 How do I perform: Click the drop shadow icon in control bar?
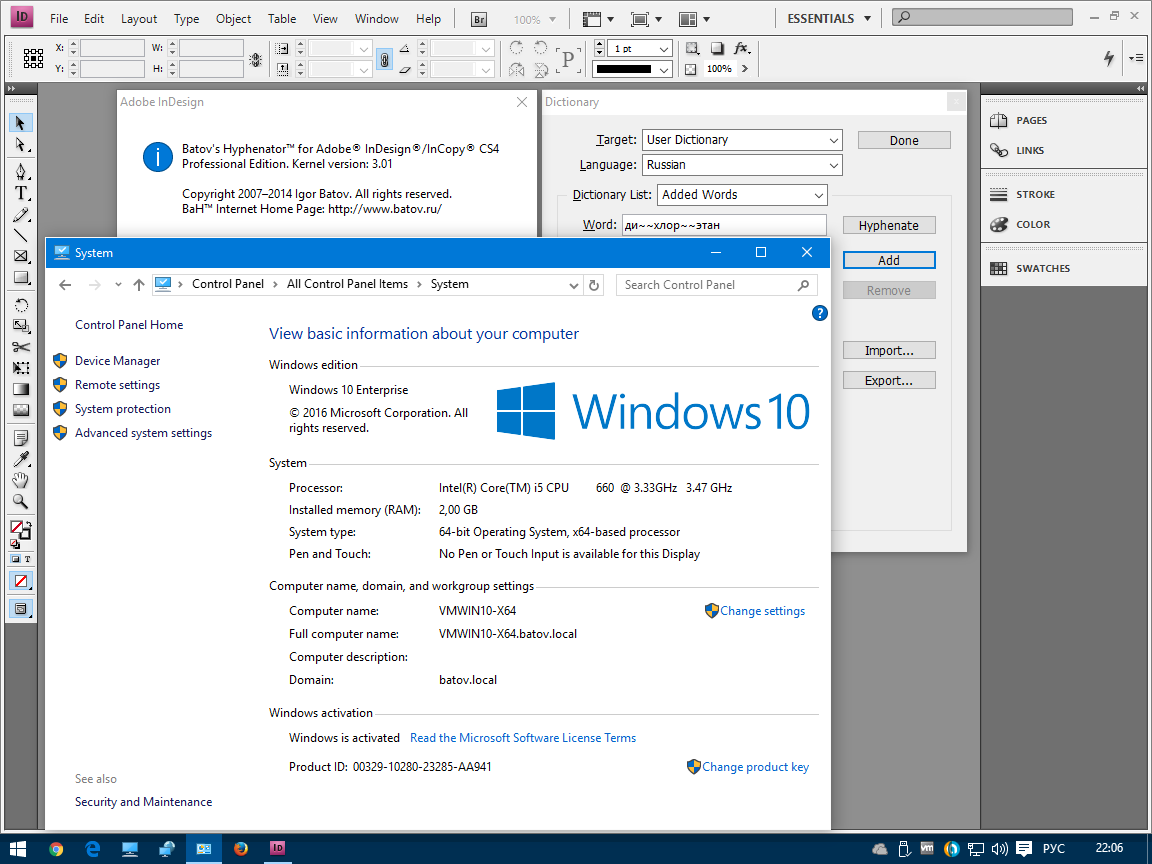click(x=717, y=48)
